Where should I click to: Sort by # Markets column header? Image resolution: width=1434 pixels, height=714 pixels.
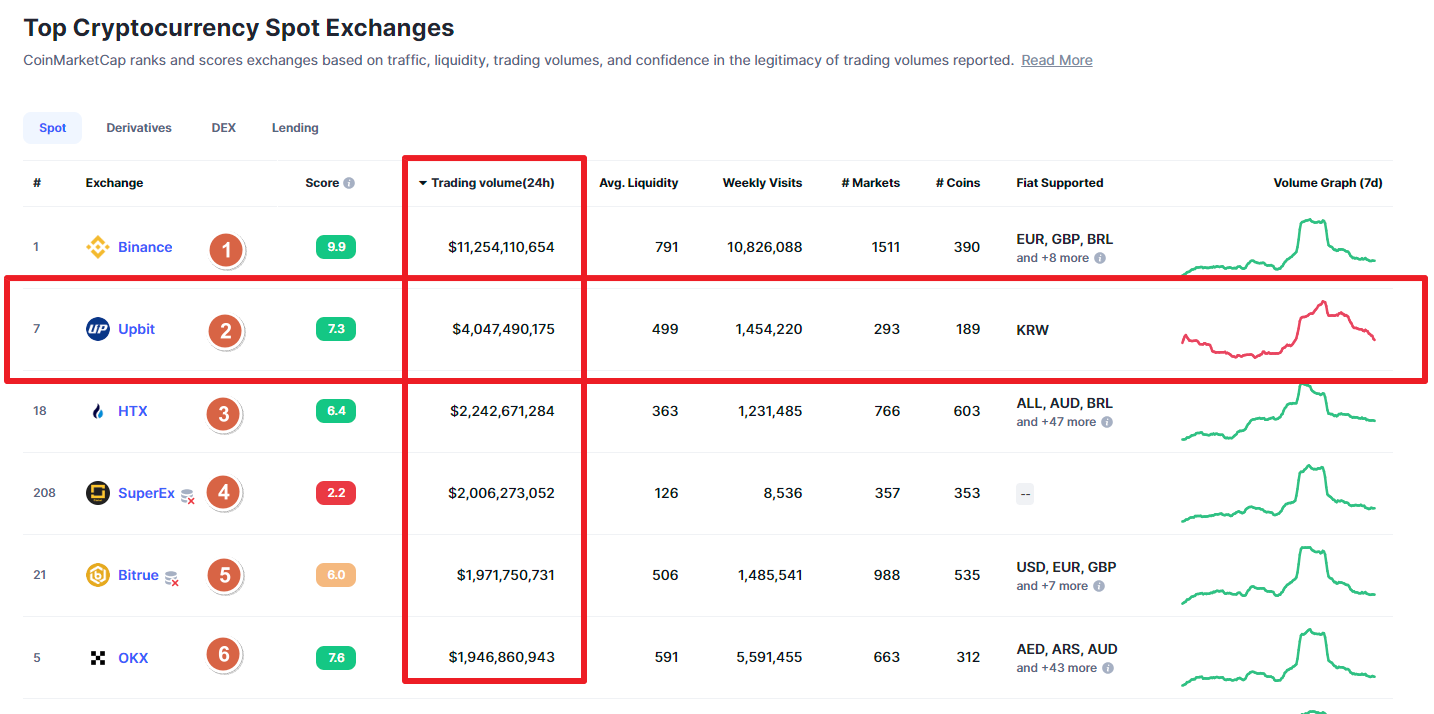coord(871,183)
